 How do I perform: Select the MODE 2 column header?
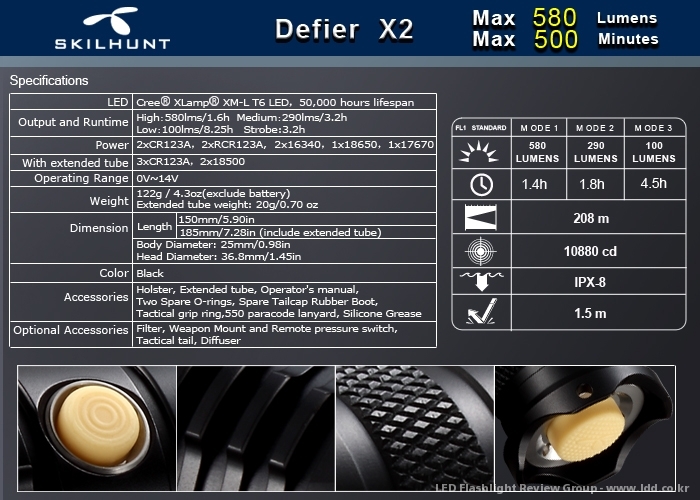pos(595,128)
